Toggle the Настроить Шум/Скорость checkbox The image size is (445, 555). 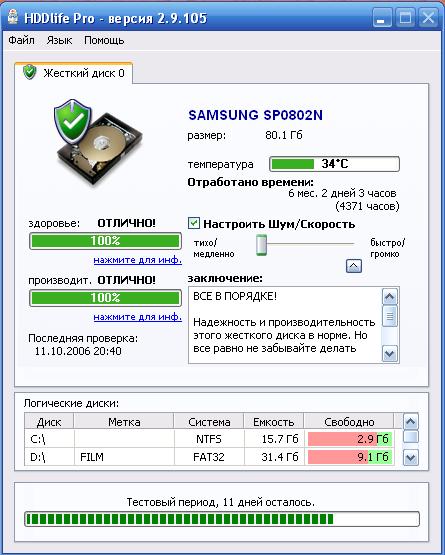coord(194,223)
